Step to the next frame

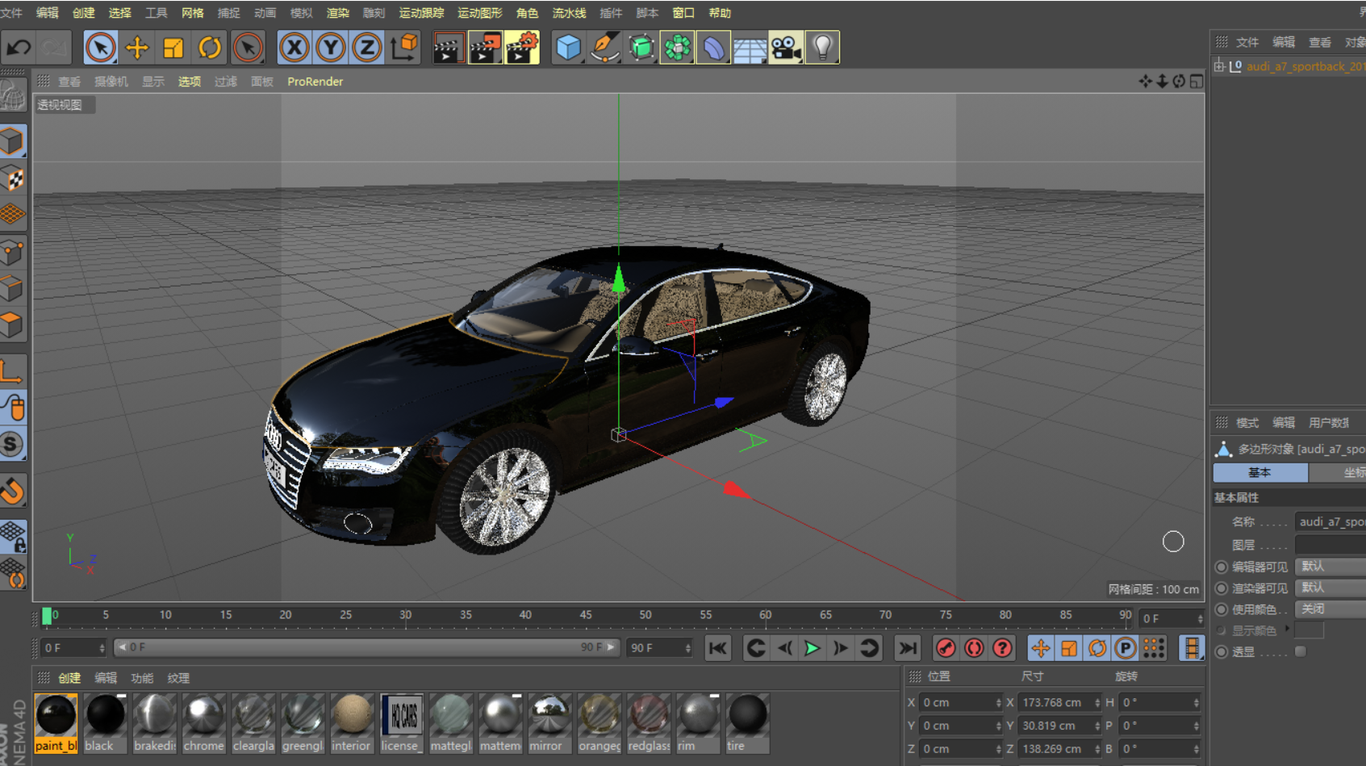(x=840, y=648)
